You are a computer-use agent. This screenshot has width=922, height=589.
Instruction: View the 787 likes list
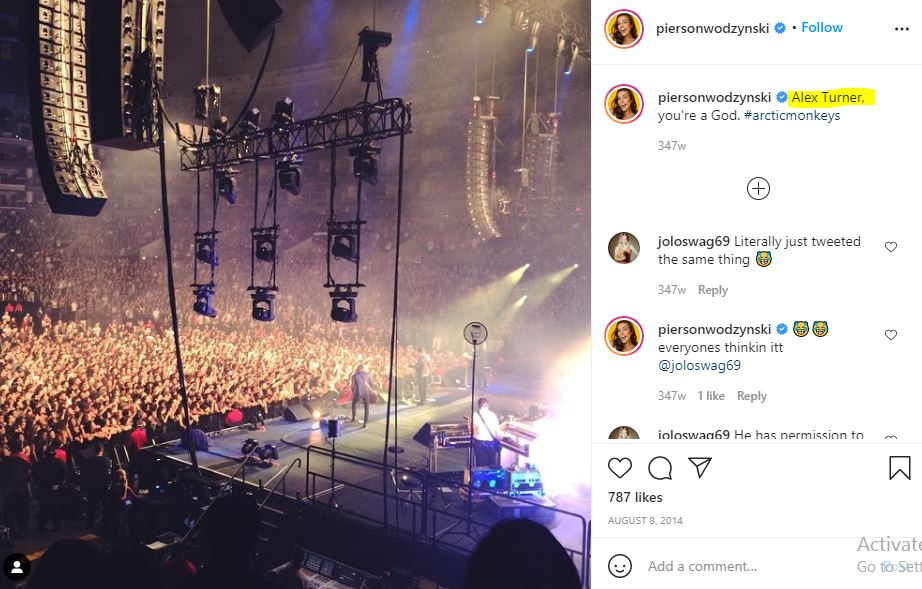coord(635,497)
